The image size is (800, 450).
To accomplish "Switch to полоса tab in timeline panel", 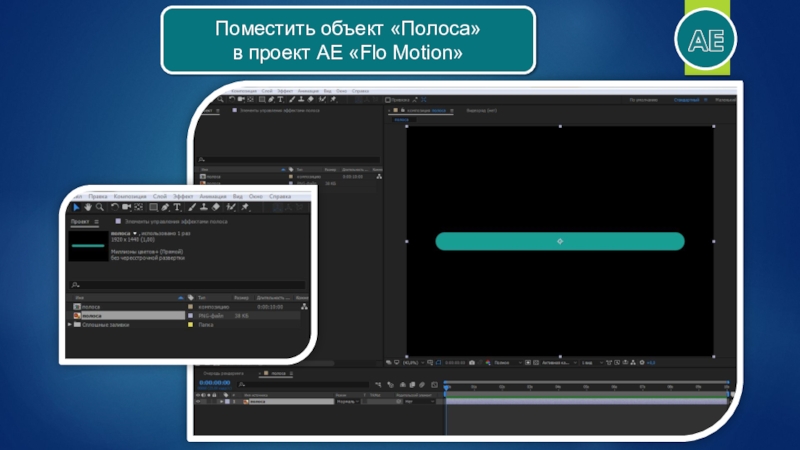I will click(279, 373).
